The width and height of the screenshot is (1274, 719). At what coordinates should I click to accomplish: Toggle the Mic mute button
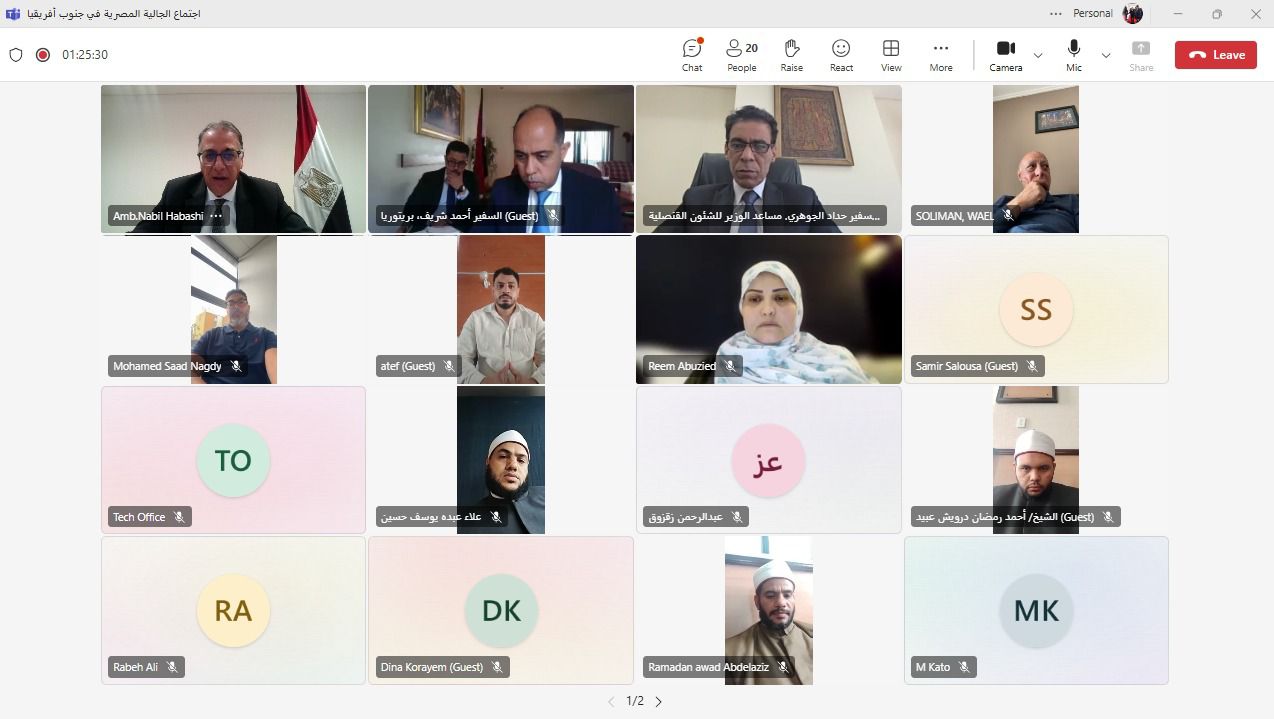1074,55
